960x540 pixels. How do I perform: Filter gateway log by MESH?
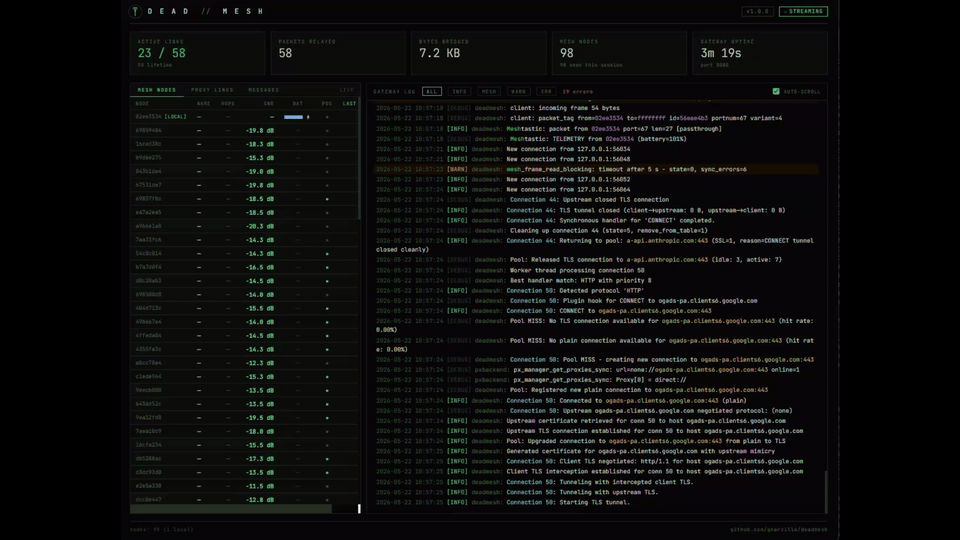489,91
